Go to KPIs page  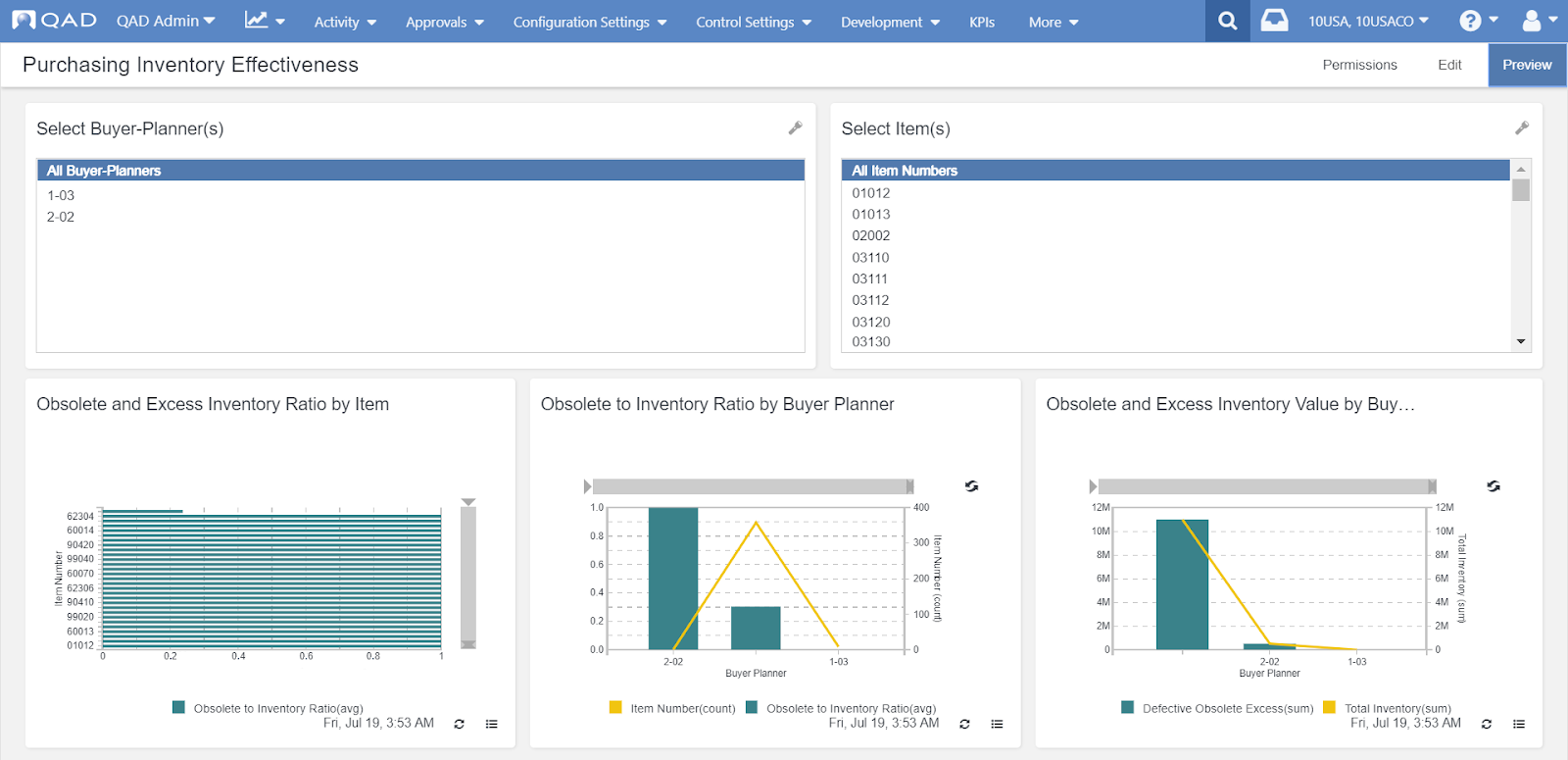pyautogui.click(x=982, y=22)
